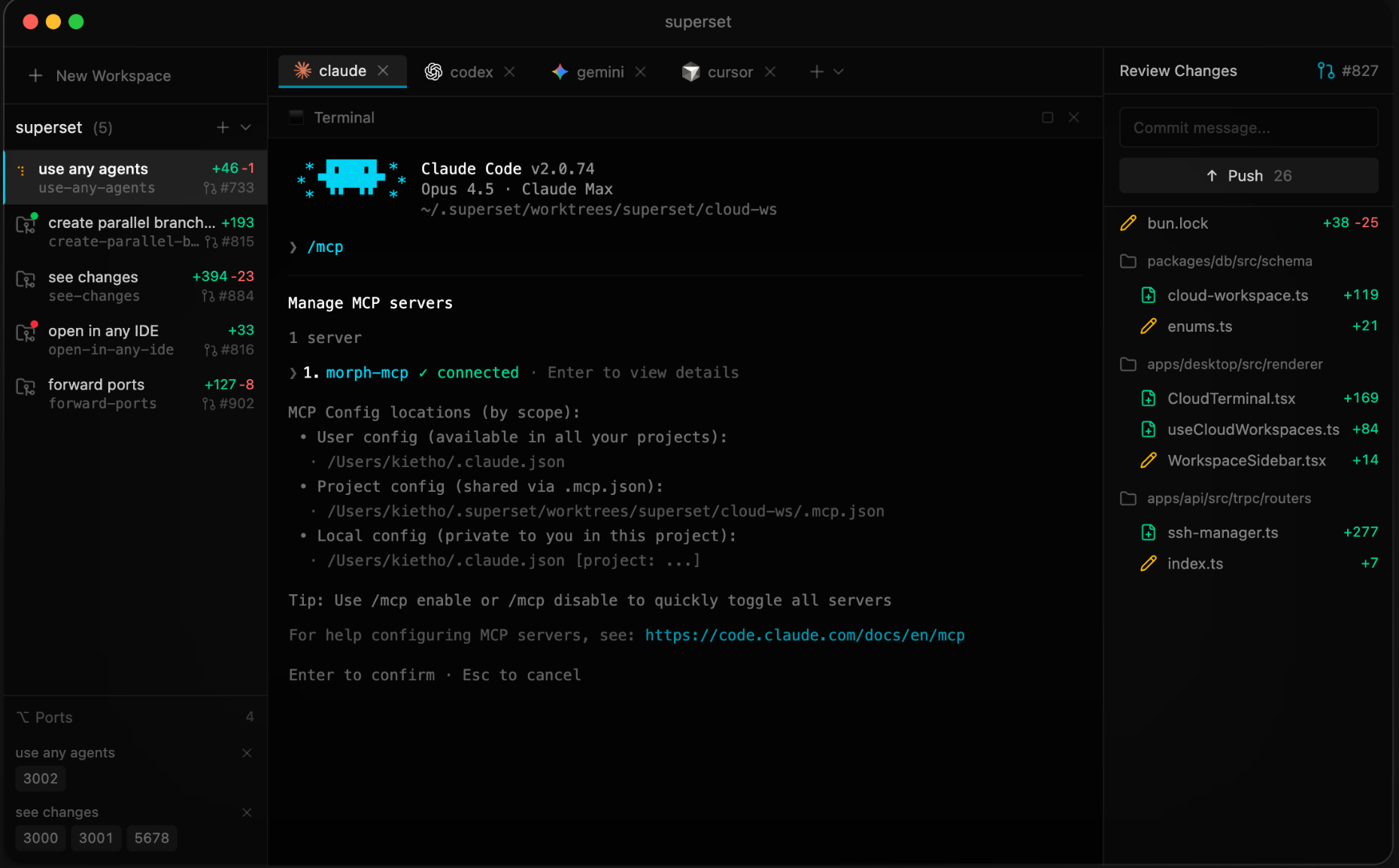Remove use any agents ports entry
Image resolution: width=1399 pixels, height=868 pixels.
(247, 753)
